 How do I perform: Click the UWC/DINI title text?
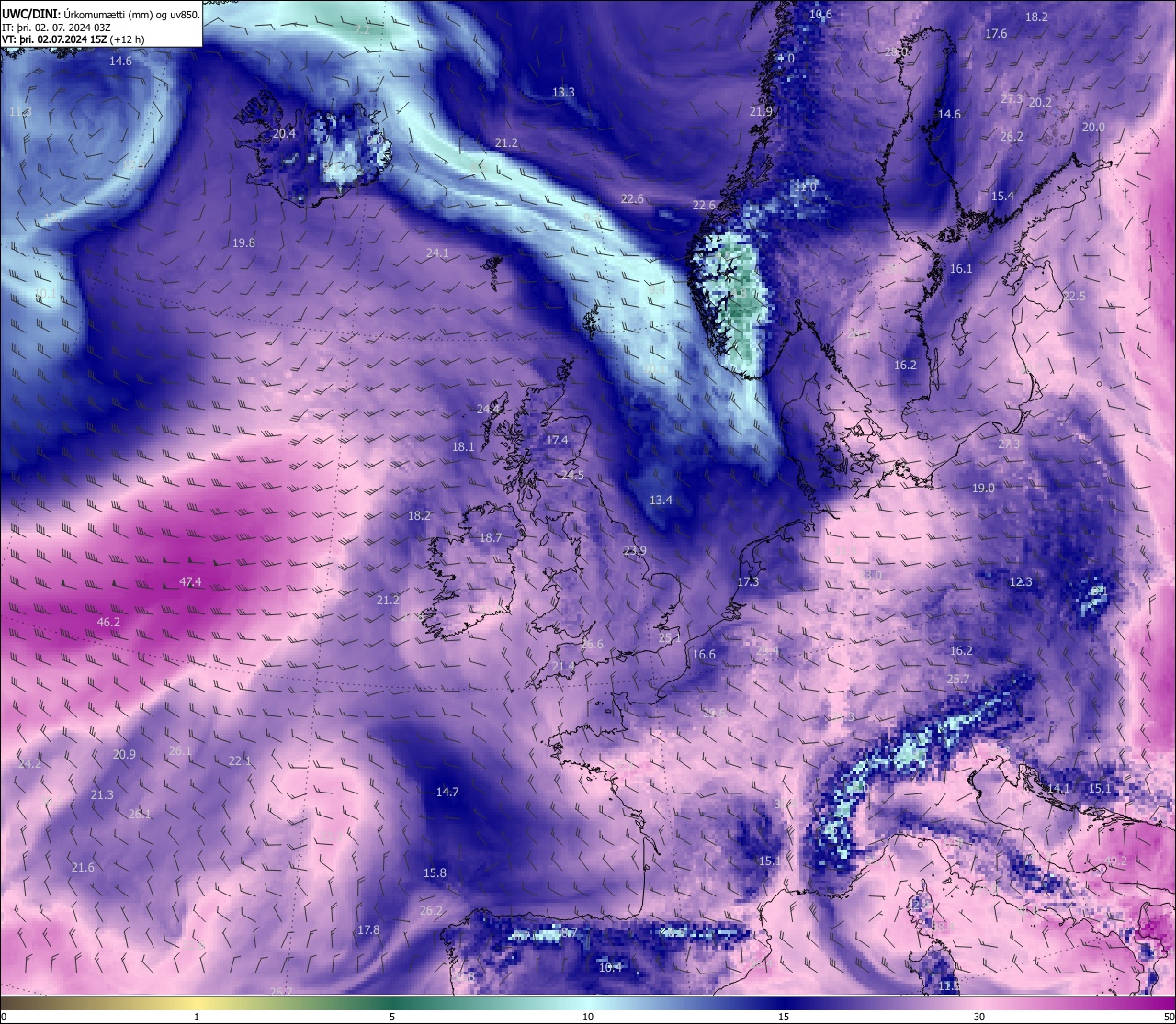[31, 14]
